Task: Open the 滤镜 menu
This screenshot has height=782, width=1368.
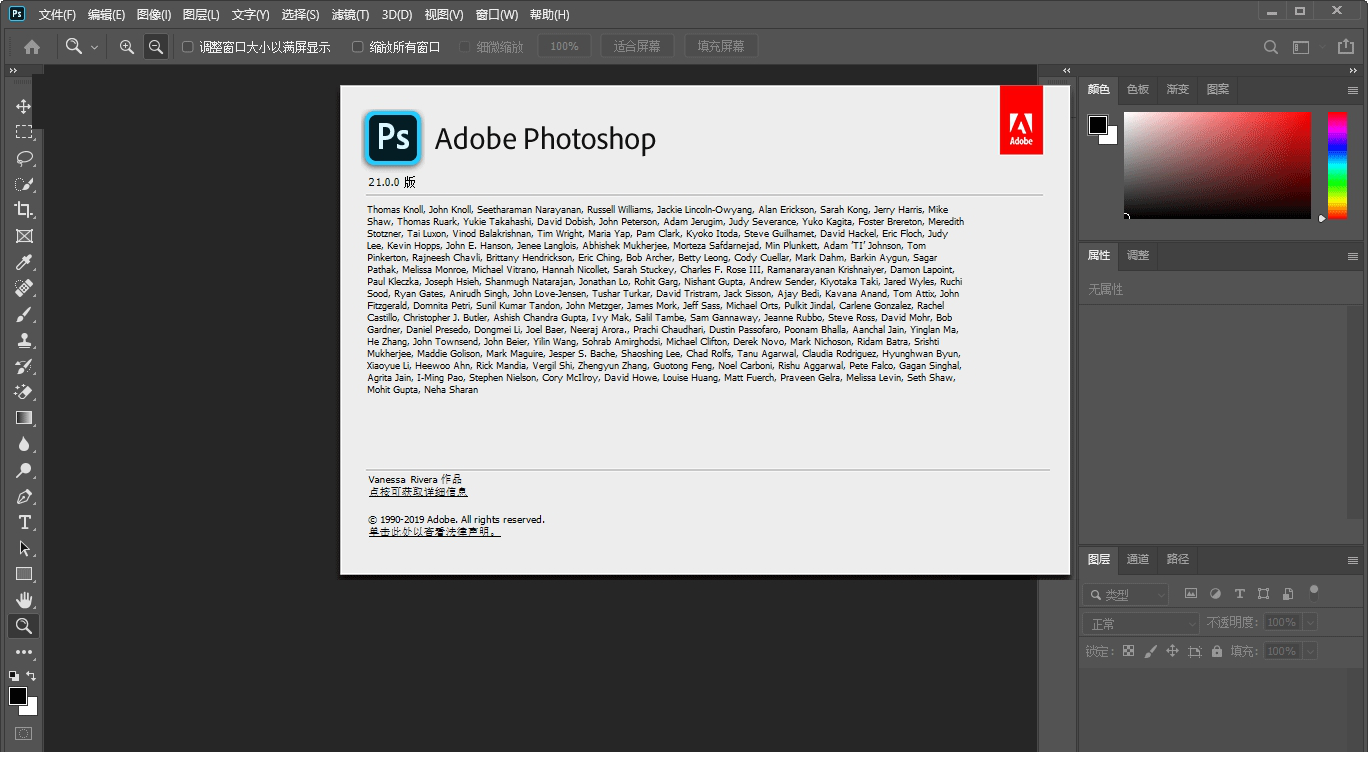Action: (x=351, y=14)
